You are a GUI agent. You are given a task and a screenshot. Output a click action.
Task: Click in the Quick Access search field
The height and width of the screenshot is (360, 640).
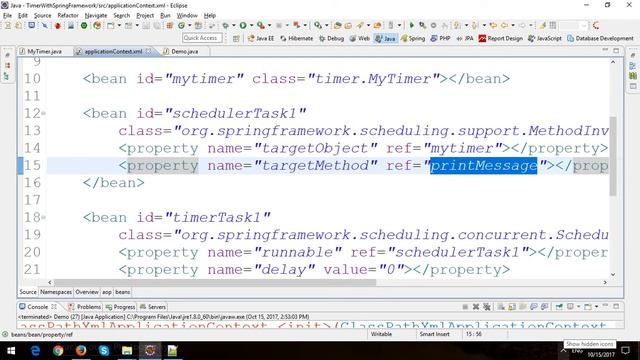tap(202, 38)
